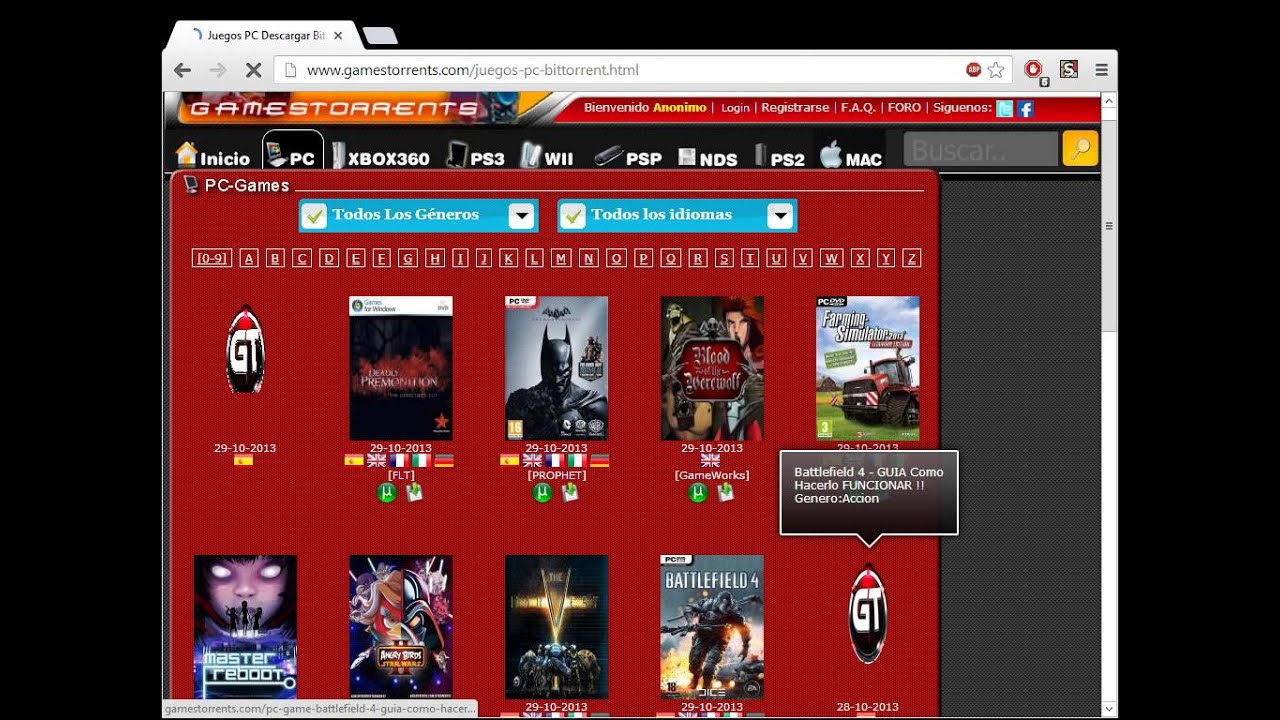Filter games by [0-9] index
The width and height of the screenshot is (1280, 720).
click(211, 258)
